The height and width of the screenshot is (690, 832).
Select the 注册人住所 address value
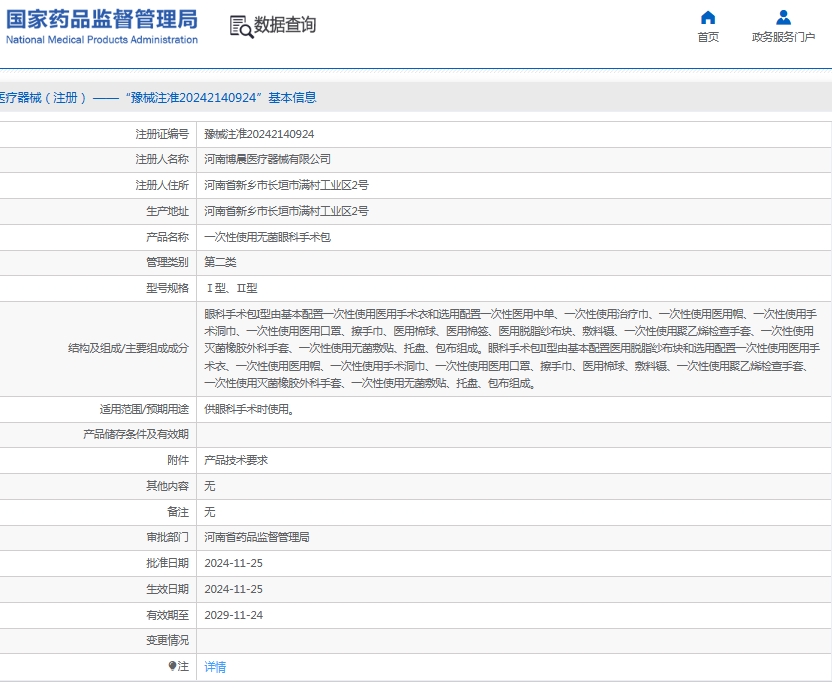286,185
